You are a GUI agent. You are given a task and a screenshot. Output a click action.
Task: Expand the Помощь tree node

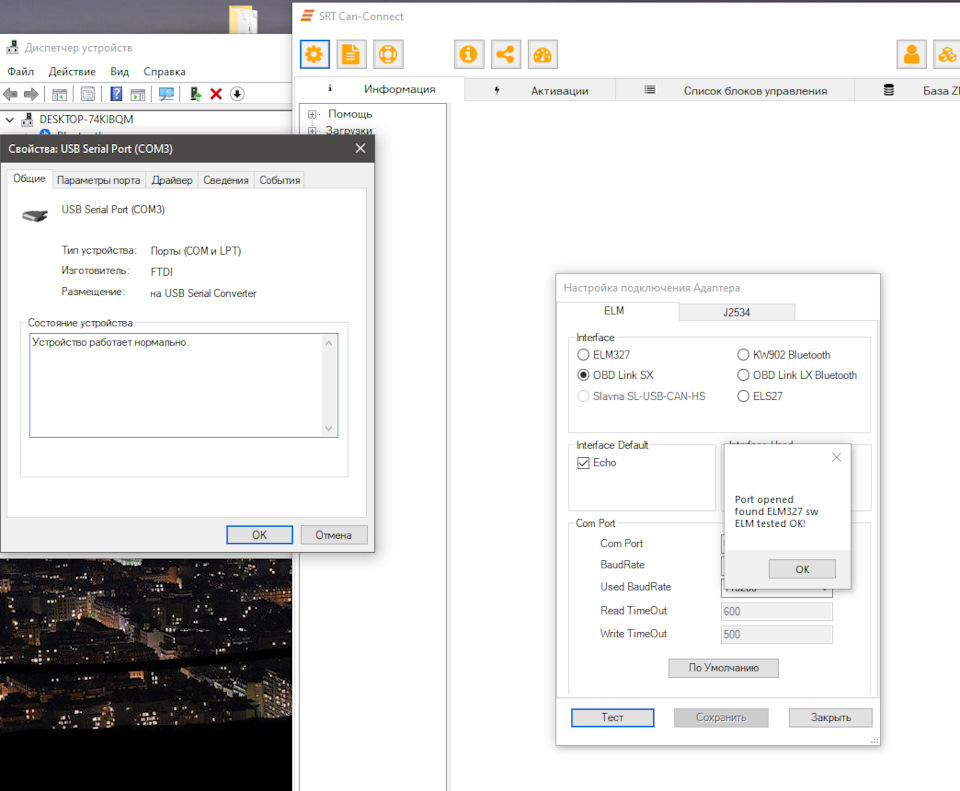[x=312, y=114]
